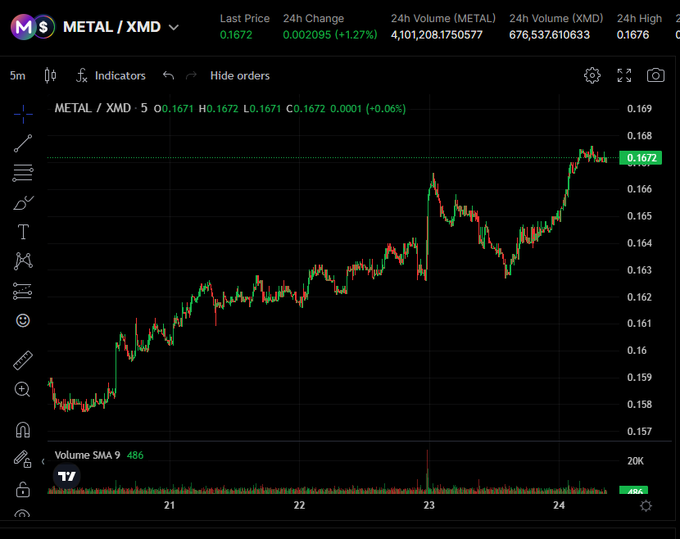Toggle stay in drawing mode
The image size is (680, 539).
[x=23, y=459]
